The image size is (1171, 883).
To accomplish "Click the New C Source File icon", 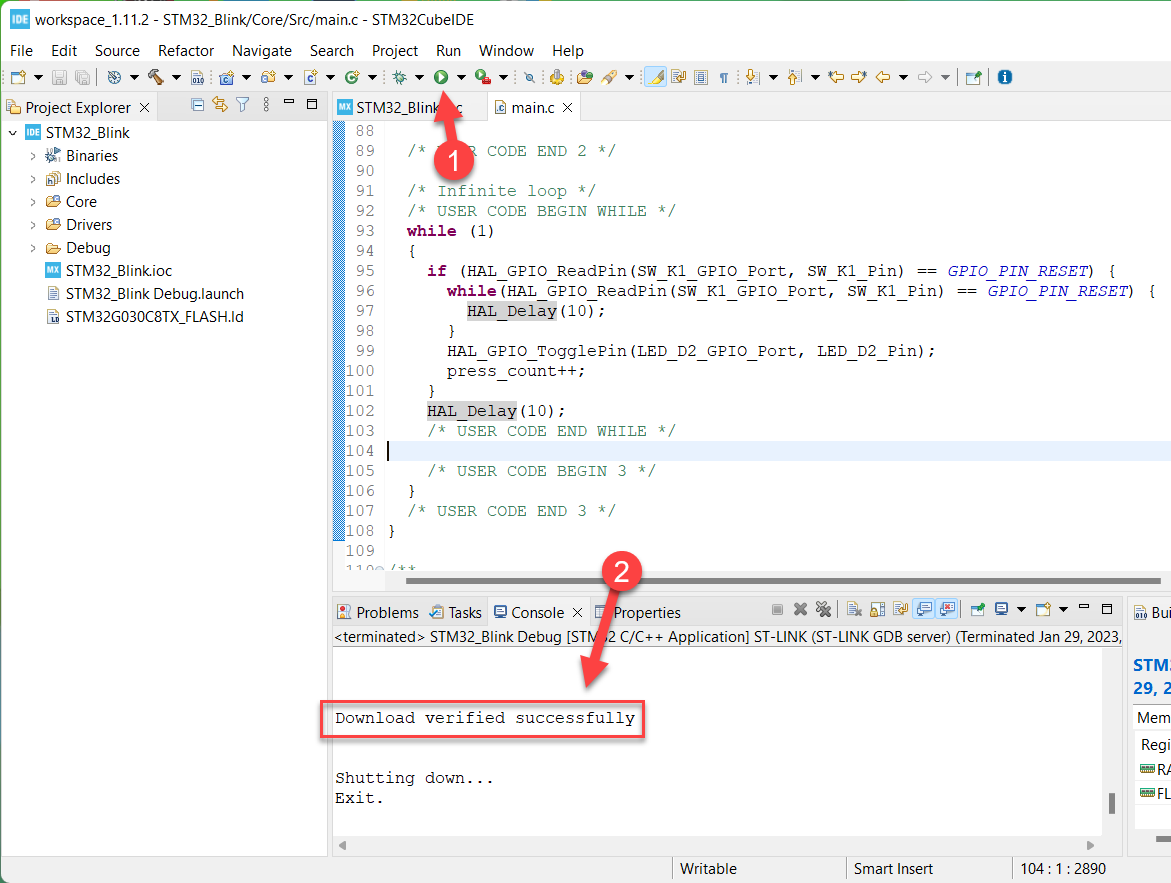I will (311, 77).
